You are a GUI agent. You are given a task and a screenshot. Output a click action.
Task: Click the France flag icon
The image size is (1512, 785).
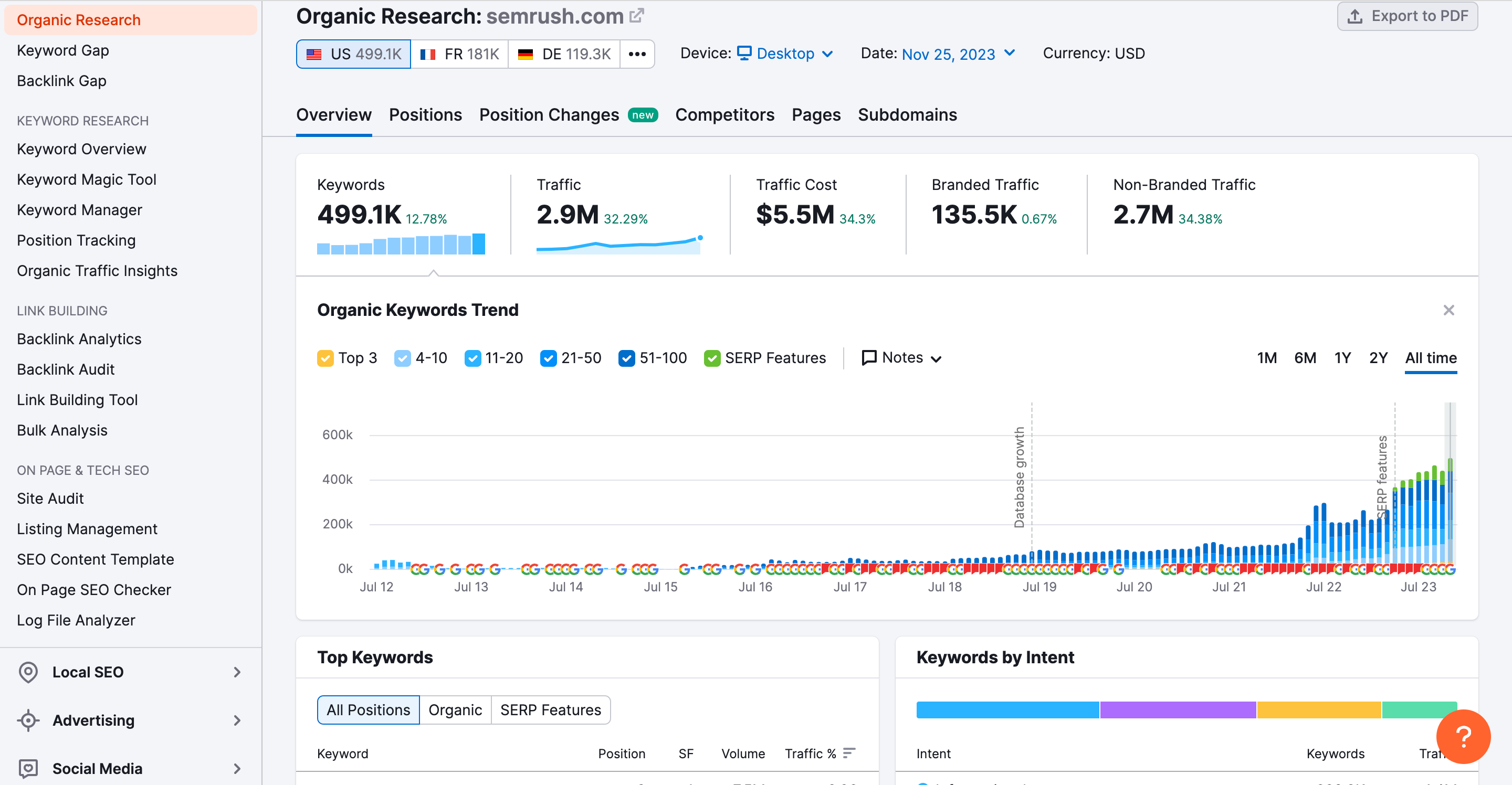(x=428, y=55)
